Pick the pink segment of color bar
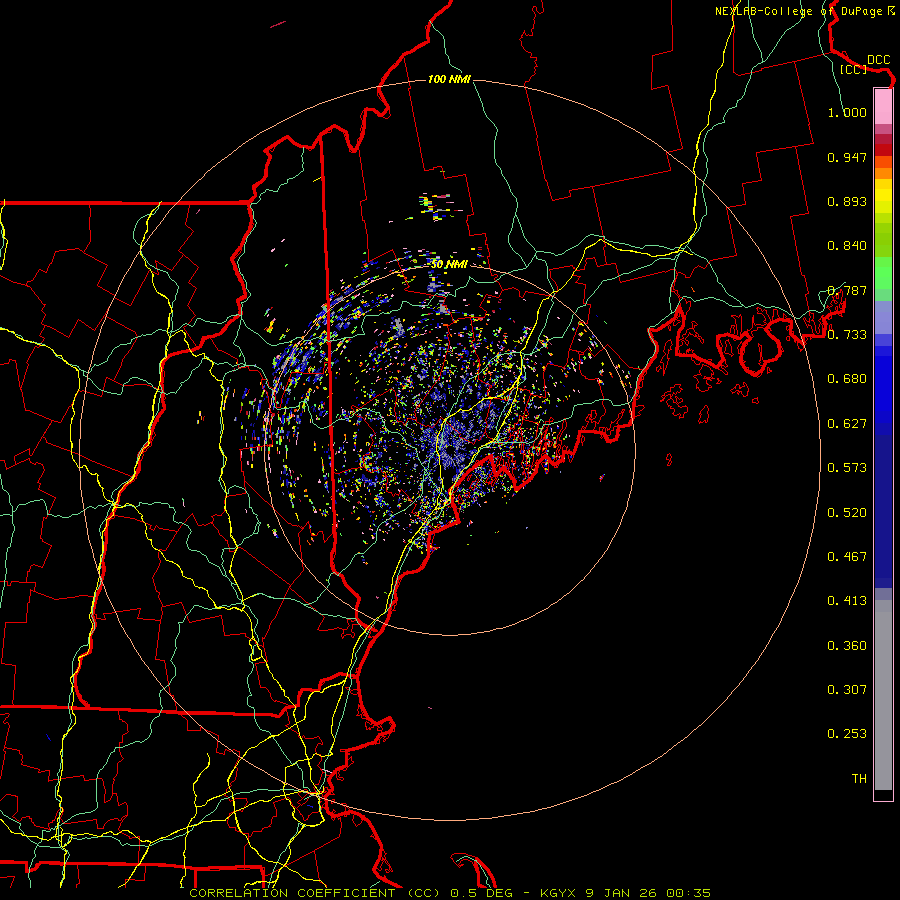The height and width of the screenshot is (900, 900). click(883, 106)
